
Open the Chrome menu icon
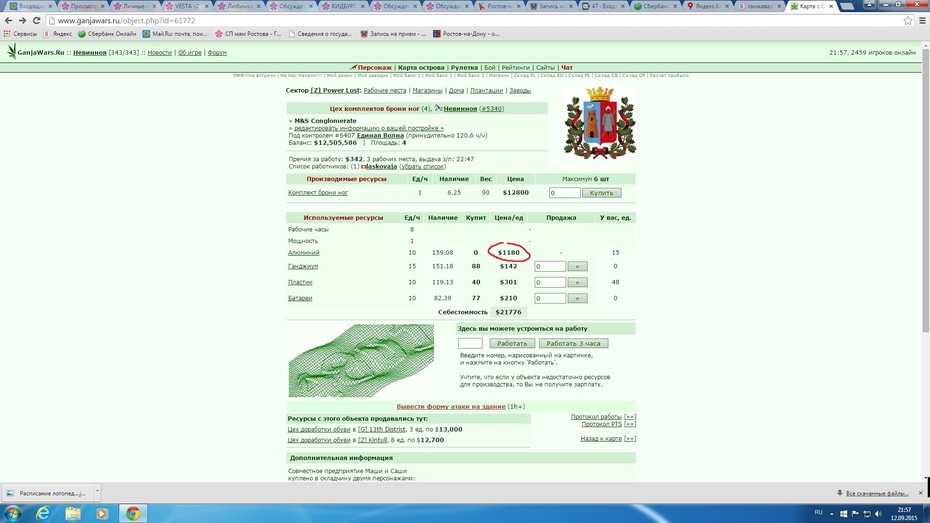coord(922,20)
